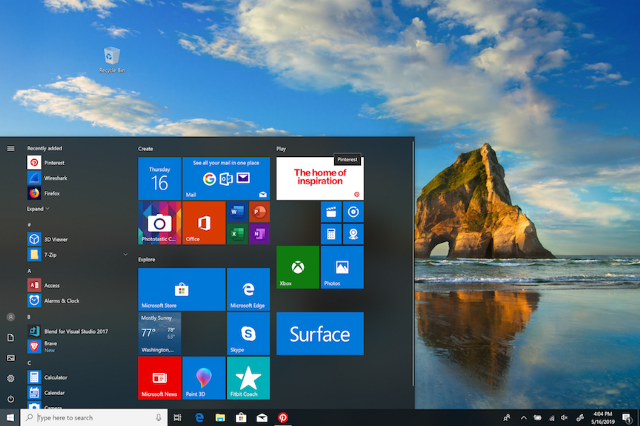Select the Recycle Bin desktop icon
This screenshot has height=426, width=640.
(x=112, y=60)
